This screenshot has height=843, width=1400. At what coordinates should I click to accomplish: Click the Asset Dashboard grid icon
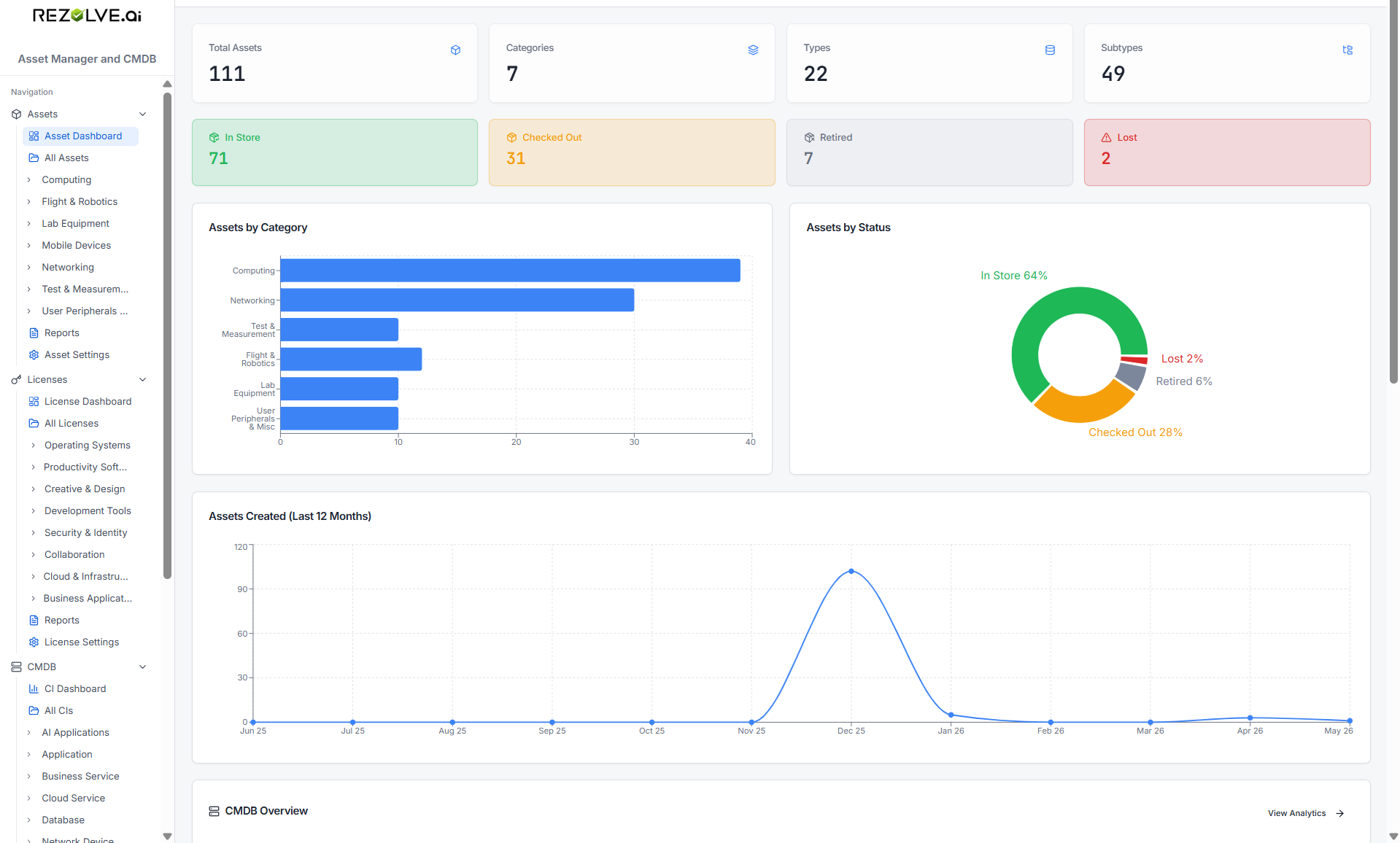tap(34, 136)
